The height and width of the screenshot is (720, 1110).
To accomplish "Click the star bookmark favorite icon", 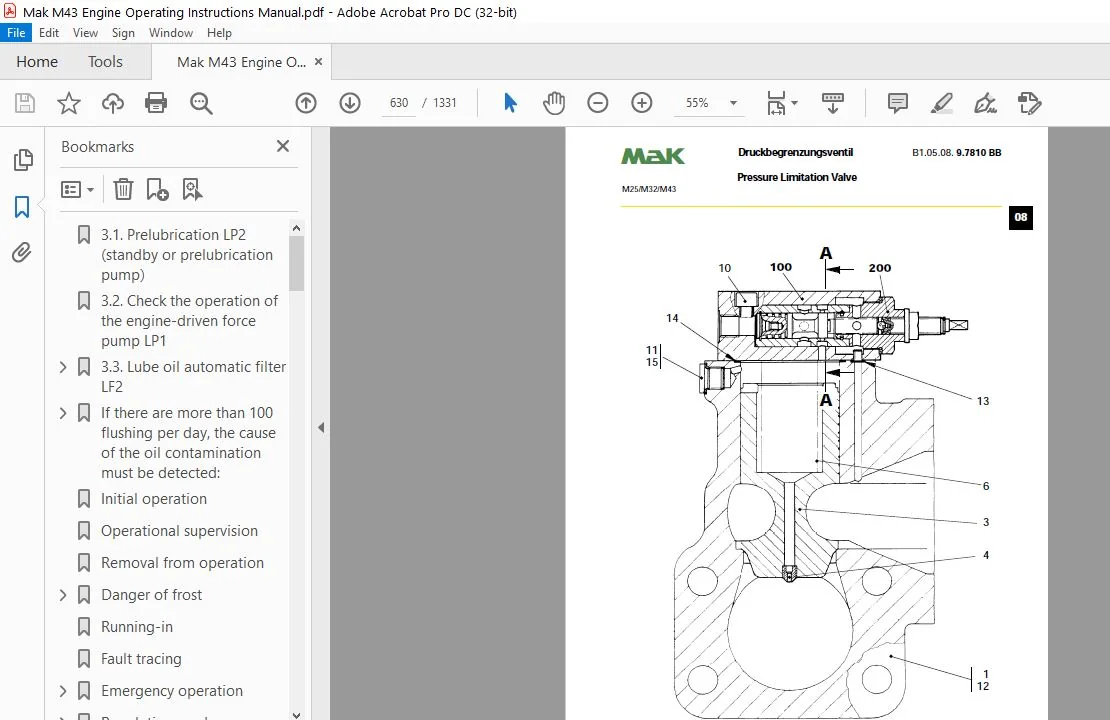I will [x=69, y=103].
